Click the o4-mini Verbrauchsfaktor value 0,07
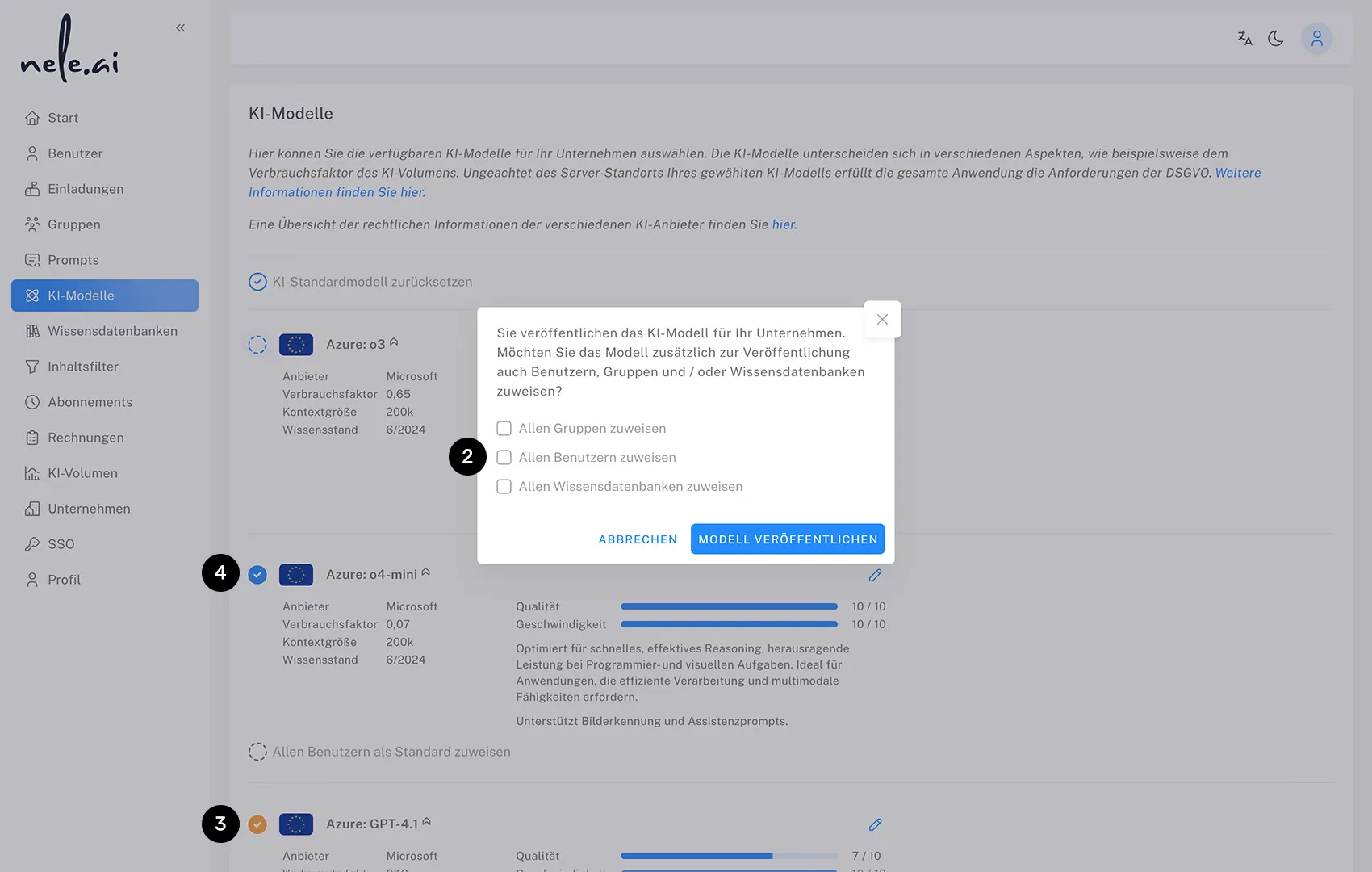 [x=398, y=624]
